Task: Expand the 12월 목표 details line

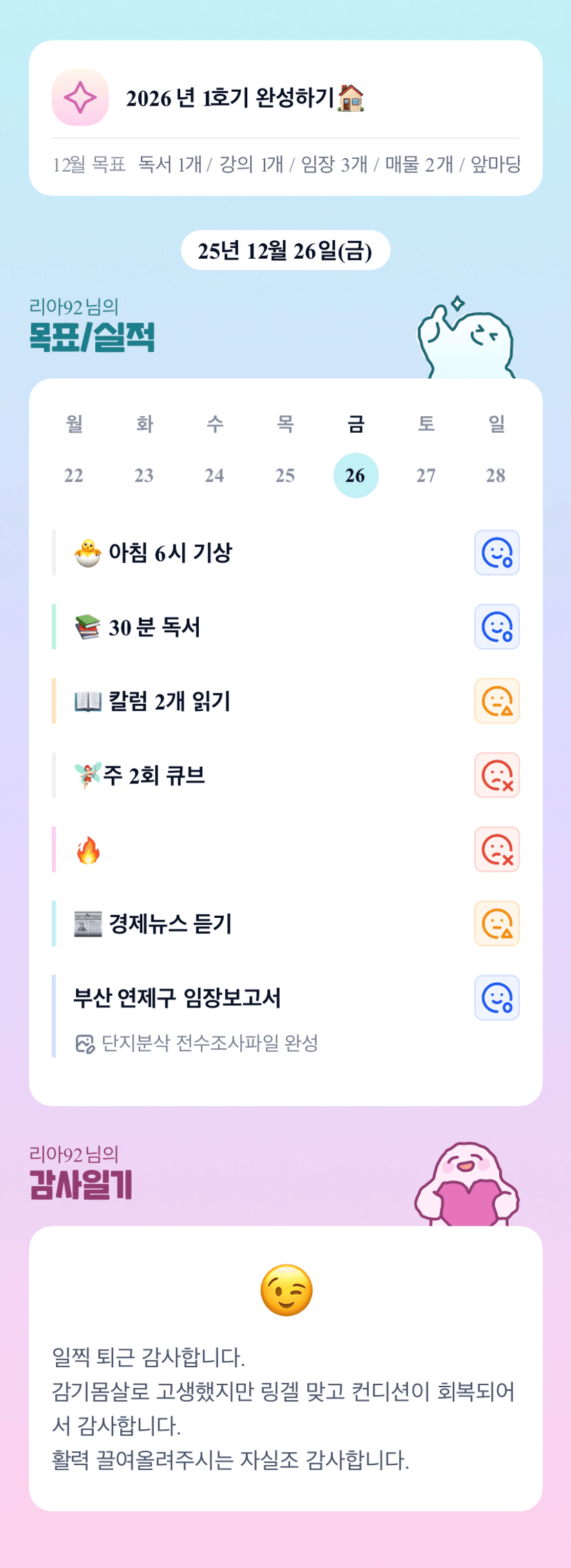Action: tap(286, 164)
